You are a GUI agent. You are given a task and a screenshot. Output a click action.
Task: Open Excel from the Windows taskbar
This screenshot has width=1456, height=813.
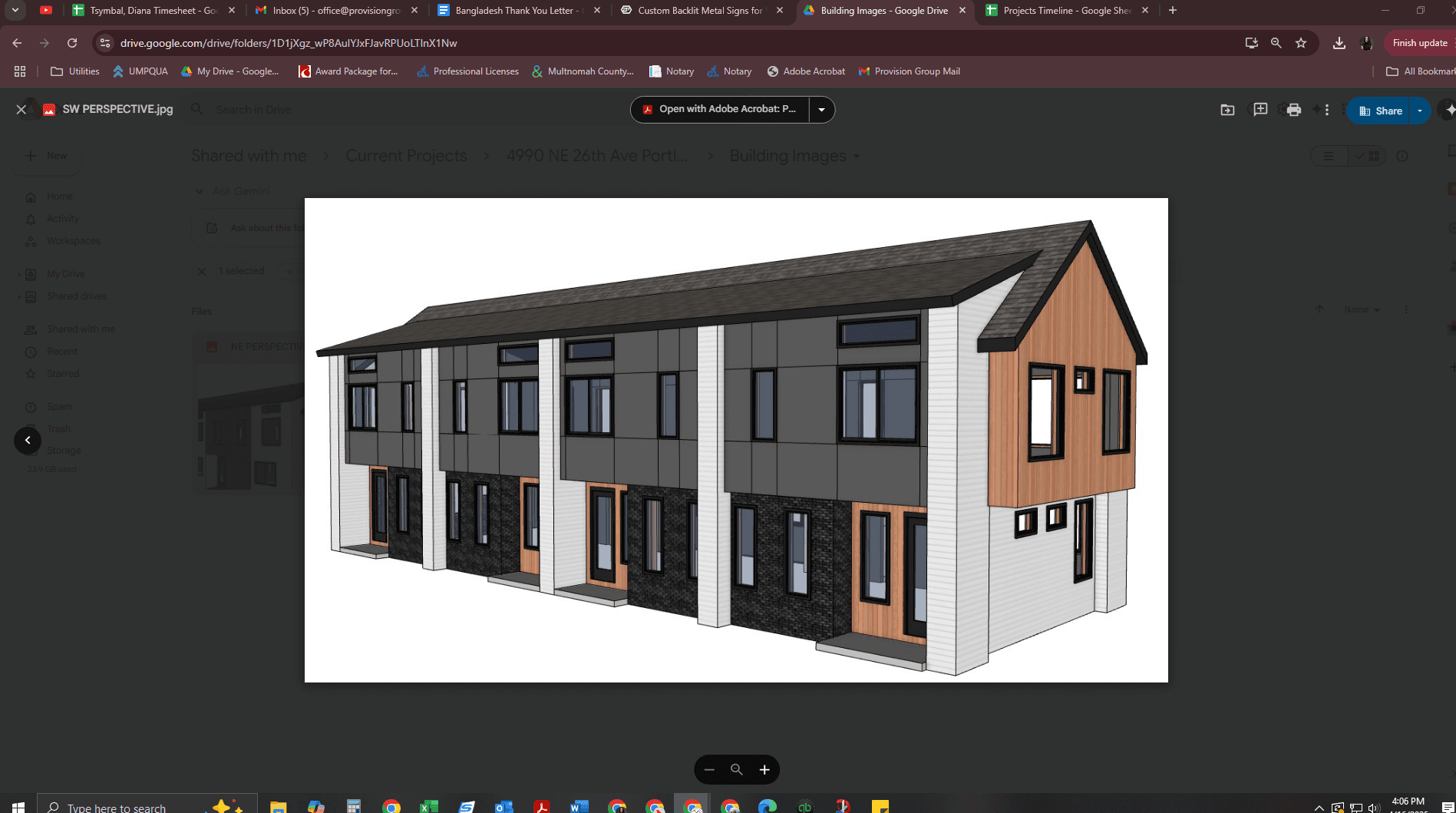pyautogui.click(x=428, y=807)
